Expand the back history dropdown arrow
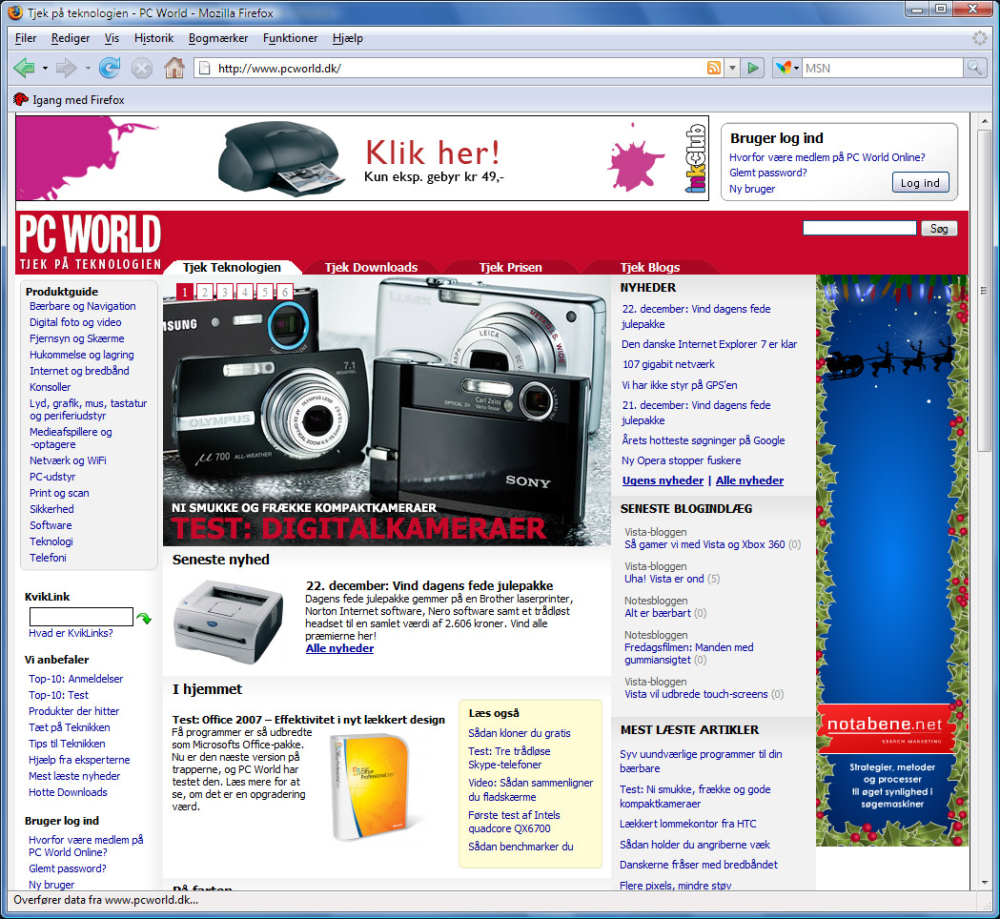The height and width of the screenshot is (919, 1000). pyautogui.click(x=45, y=68)
